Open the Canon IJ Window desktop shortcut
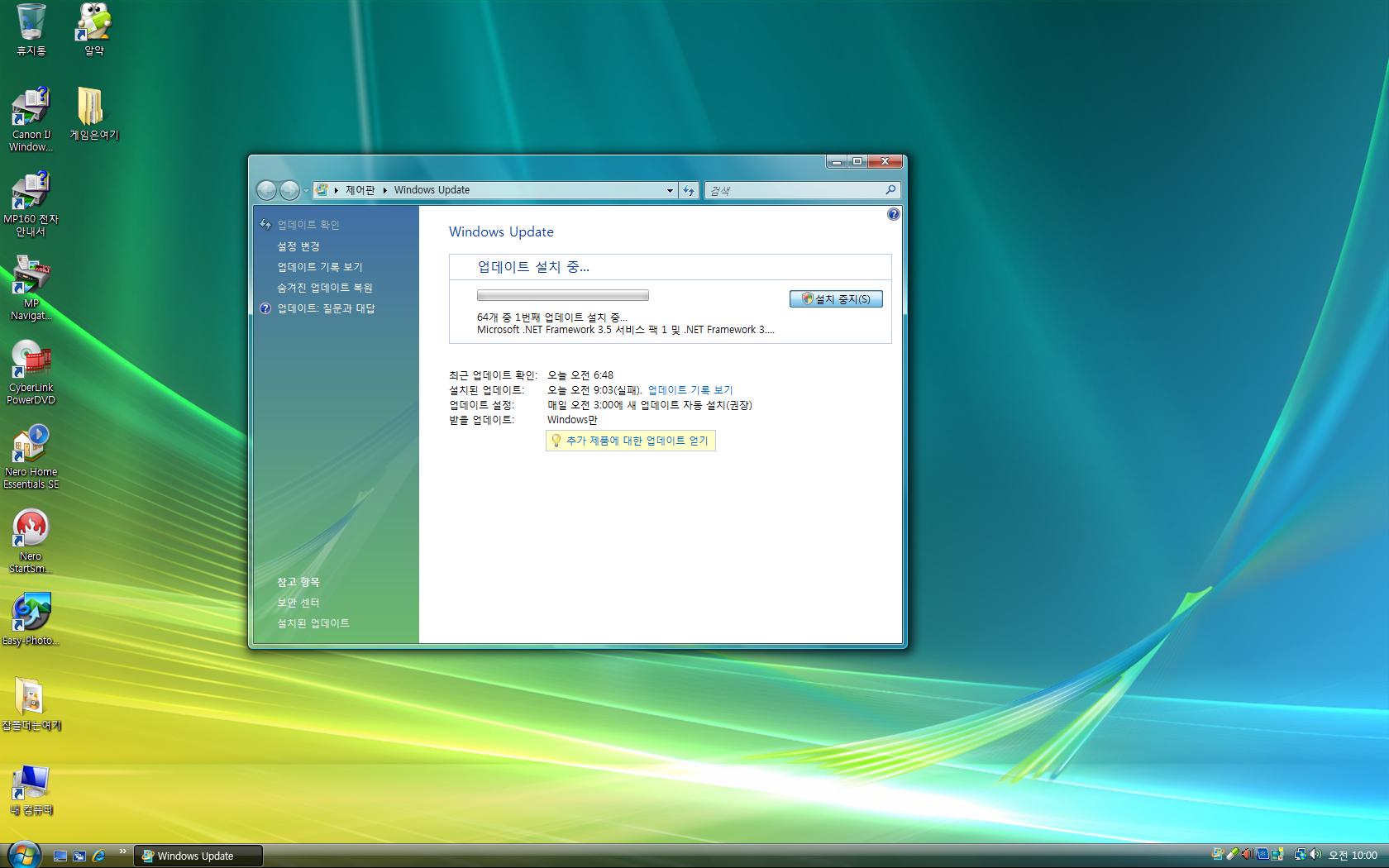Image resolution: width=1389 pixels, height=868 pixels. [x=31, y=119]
